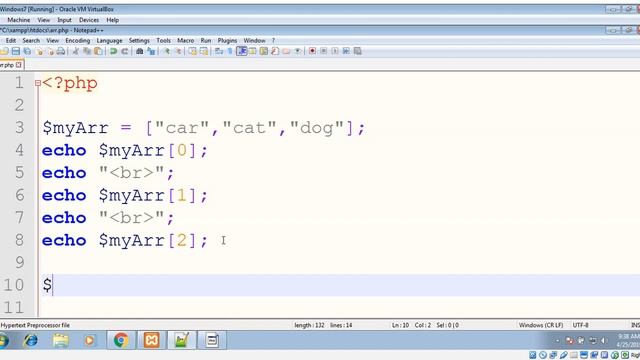The image size is (640, 360).
Task: Open the VirtualBox Help menu
Action: click(113, 20)
